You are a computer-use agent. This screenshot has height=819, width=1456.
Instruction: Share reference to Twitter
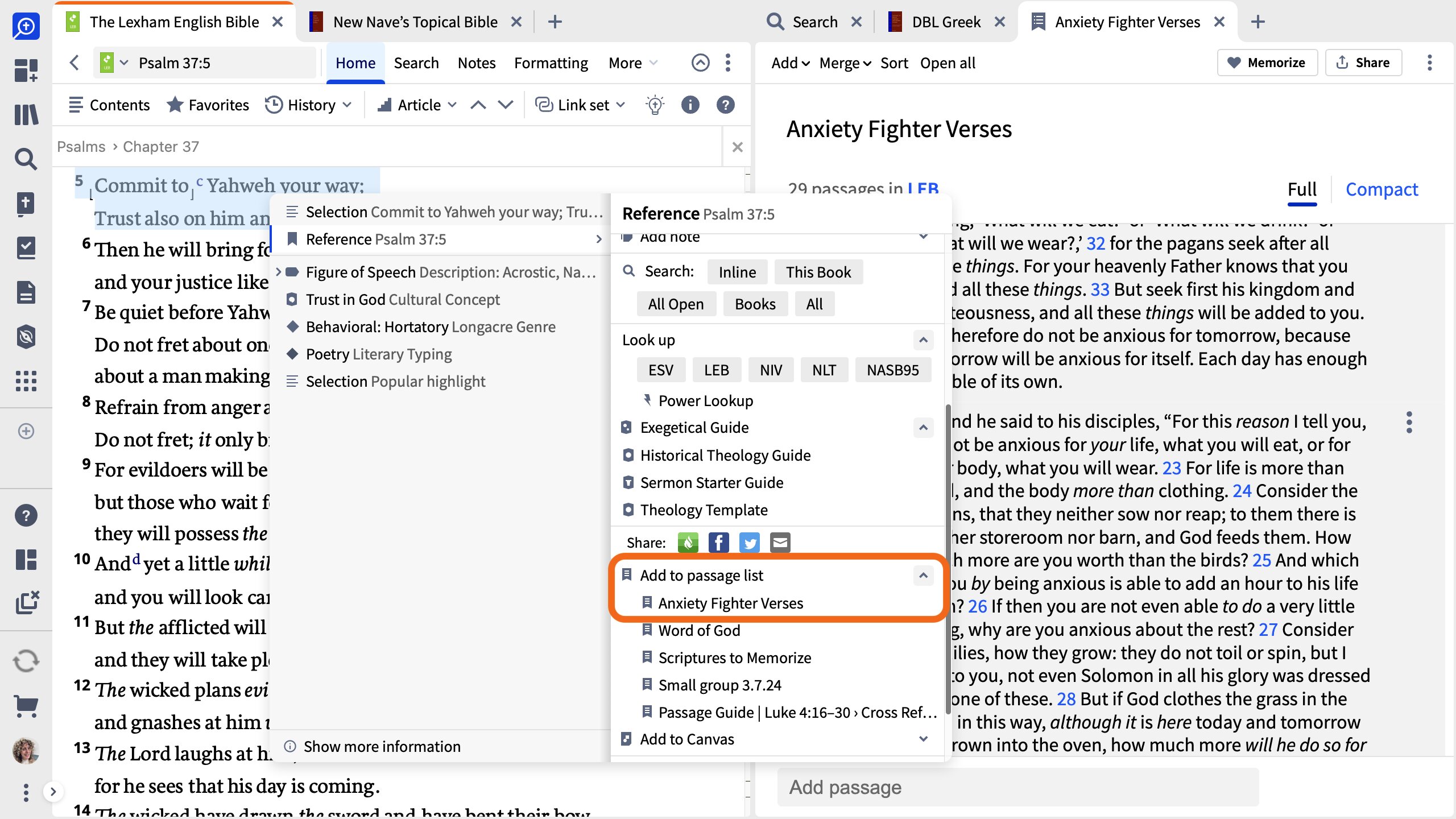tap(750, 543)
